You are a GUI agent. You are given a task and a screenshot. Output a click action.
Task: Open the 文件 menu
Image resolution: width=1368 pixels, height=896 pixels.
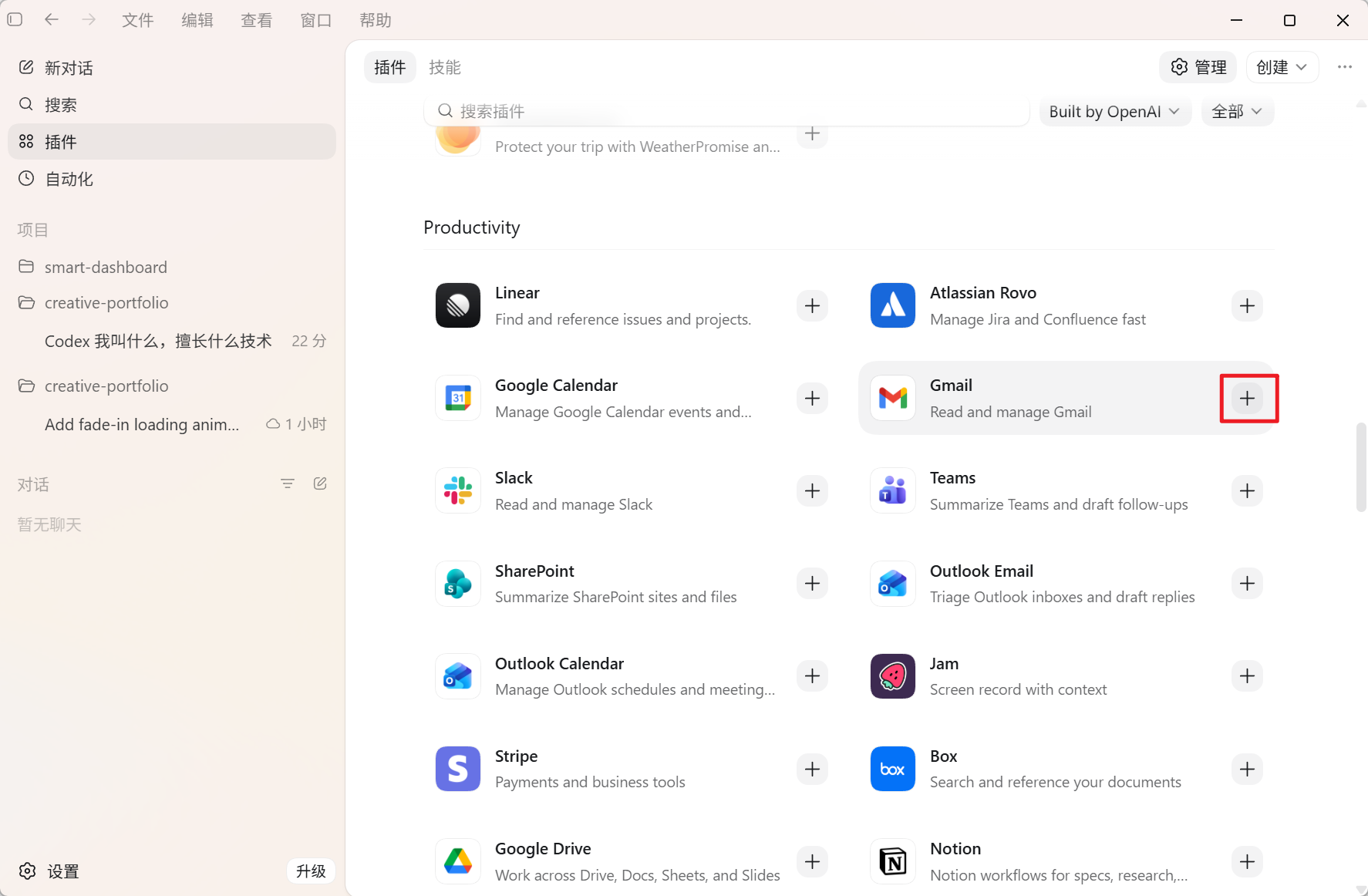point(138,20)
